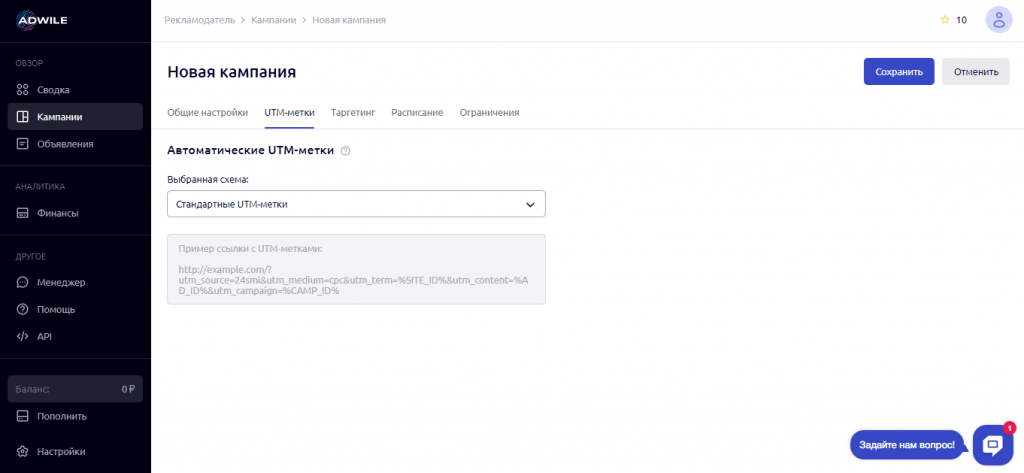This screenshot has height=473, width=1024.
Task: Click the Пополнить balance item
Action: pos(61,416)
